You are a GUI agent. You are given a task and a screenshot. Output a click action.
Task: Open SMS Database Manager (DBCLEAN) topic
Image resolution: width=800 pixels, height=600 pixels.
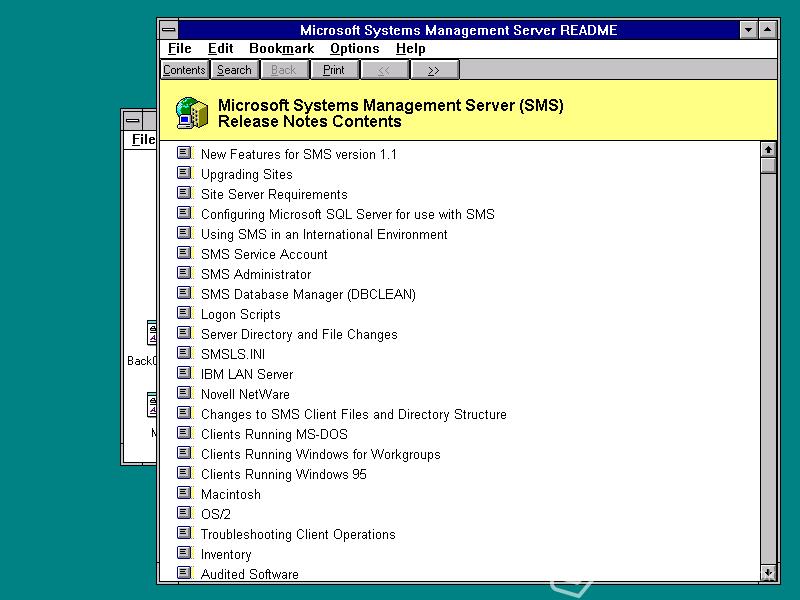(x=309, y=294)
